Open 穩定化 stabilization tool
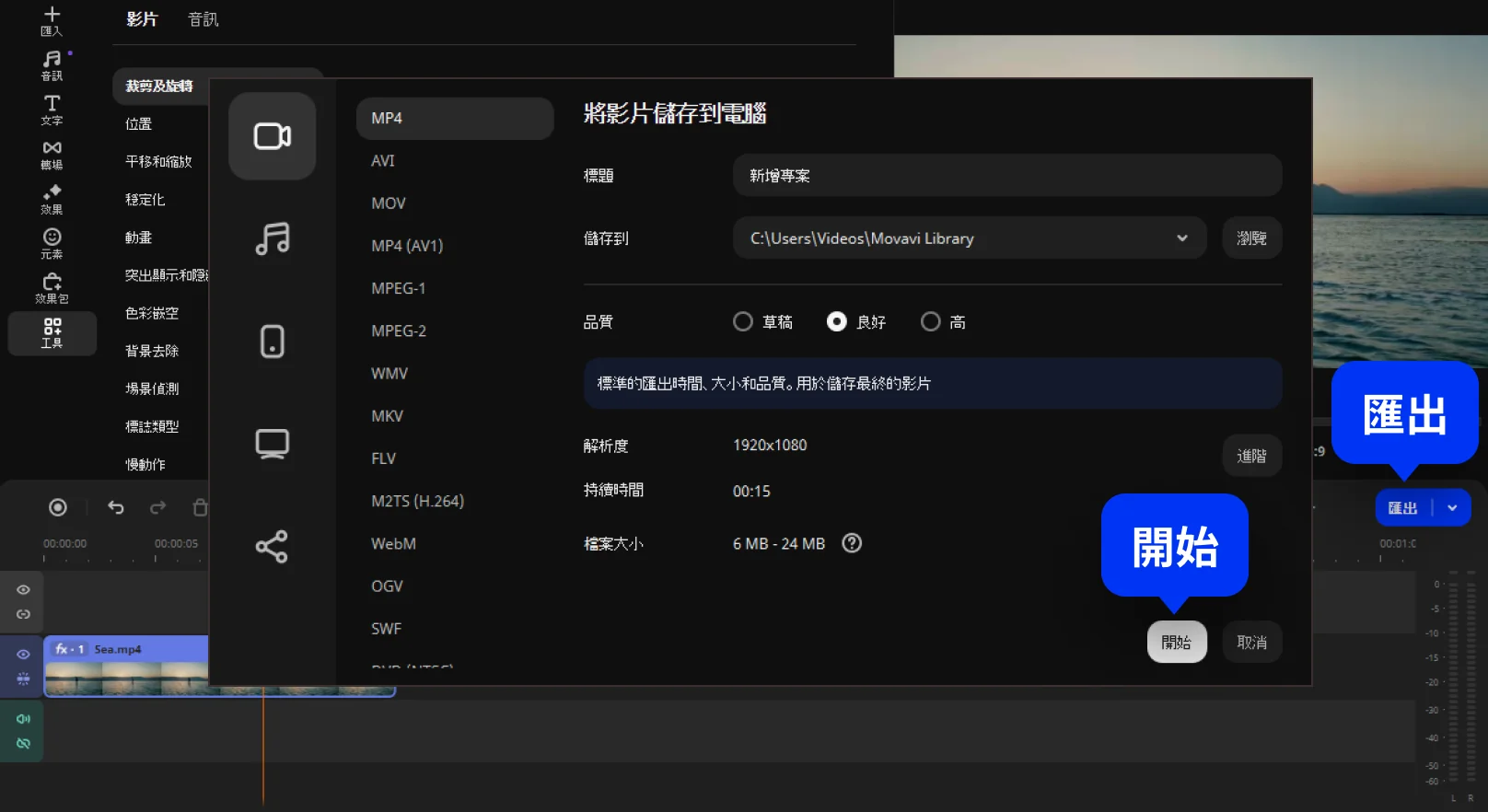This screenshot has width=1488, height=812. (145, 200)
